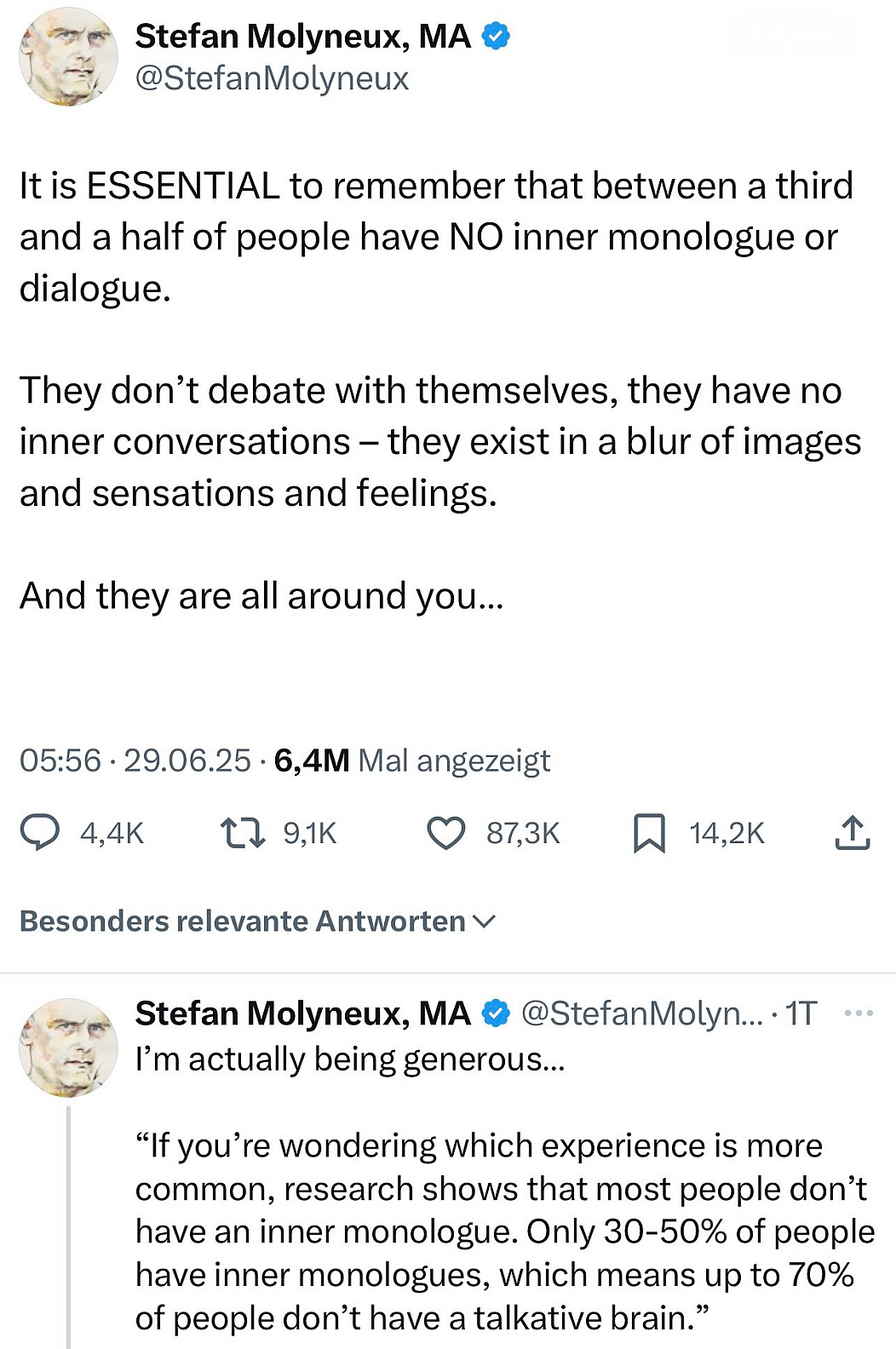Open top profile avatar picture
Screen dimensions: 896x1349
click(x=68, y=57)
